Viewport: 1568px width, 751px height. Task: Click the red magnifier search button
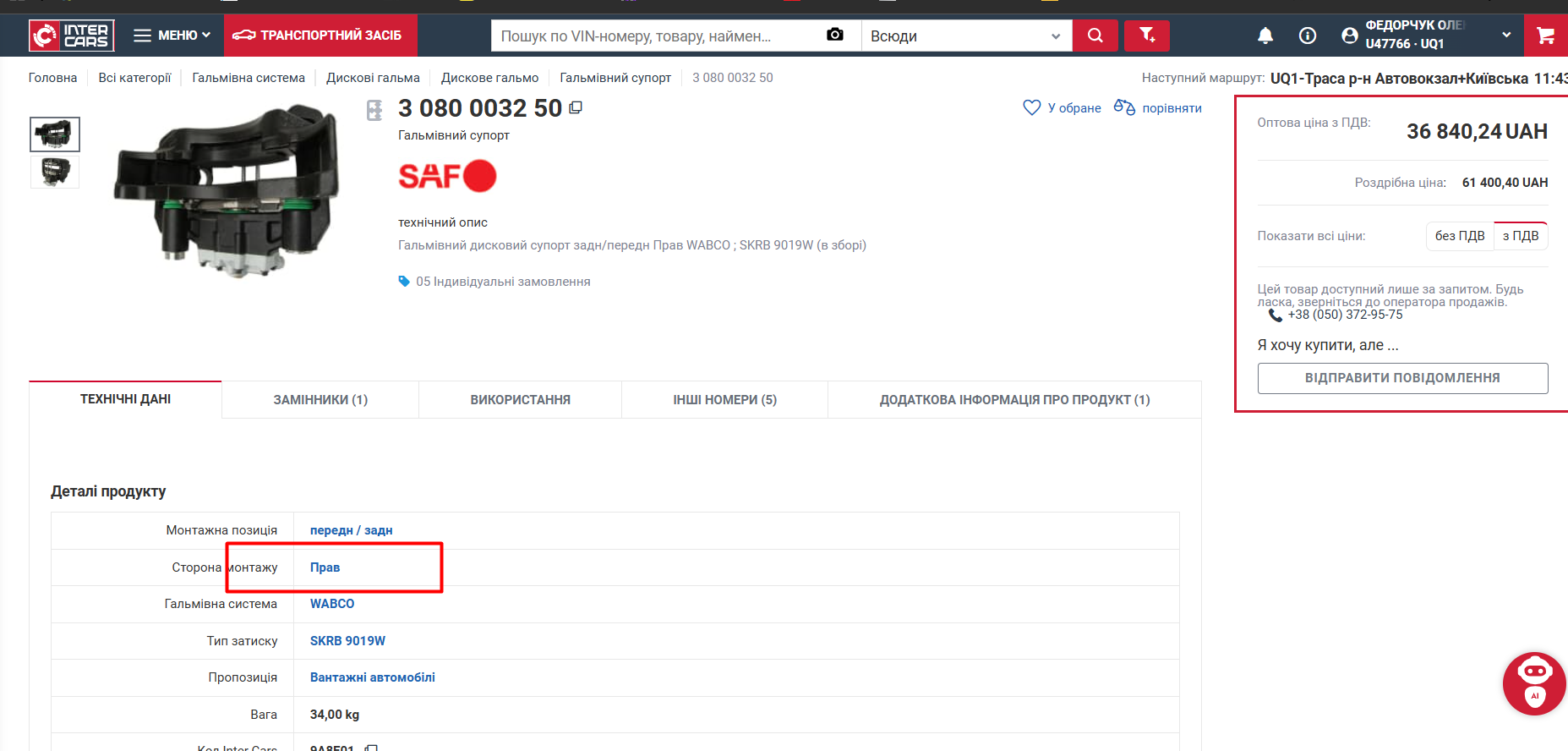coord(1095,36)
